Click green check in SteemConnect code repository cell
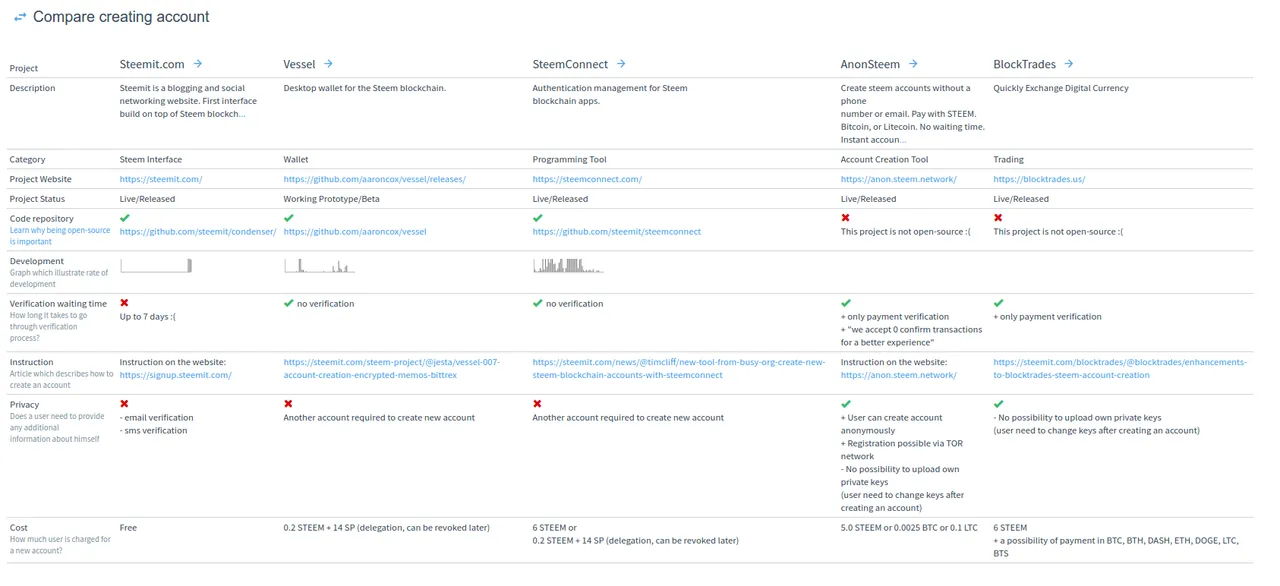 [538, 217]
